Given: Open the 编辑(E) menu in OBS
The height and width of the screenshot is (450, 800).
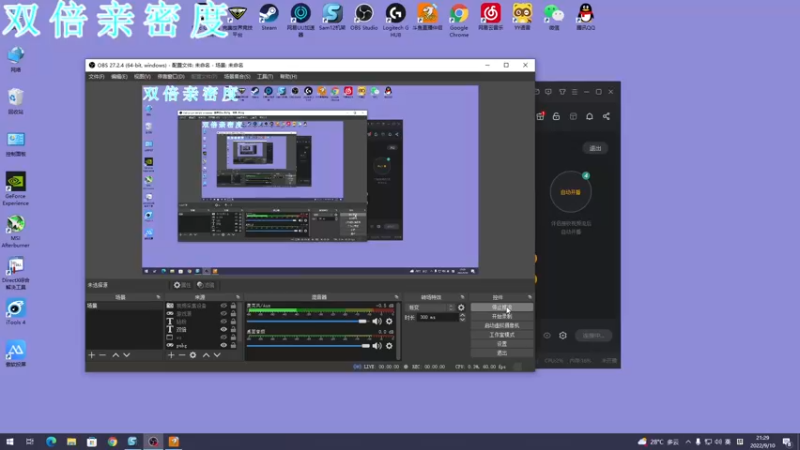Looking at the screenshot, I should (119, 77).
